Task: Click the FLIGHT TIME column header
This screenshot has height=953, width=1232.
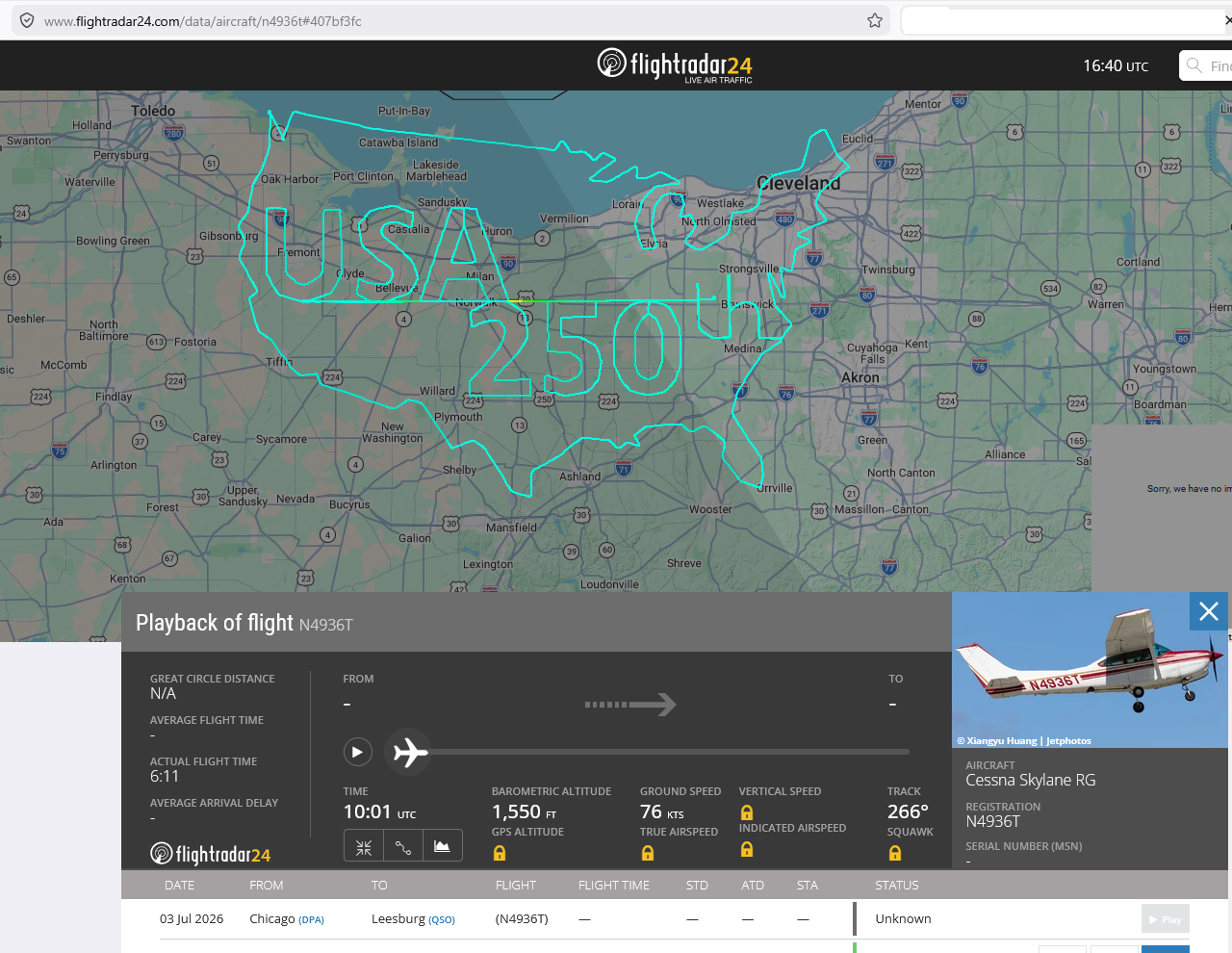Action: pyautogui.click(x=614, y=886)
